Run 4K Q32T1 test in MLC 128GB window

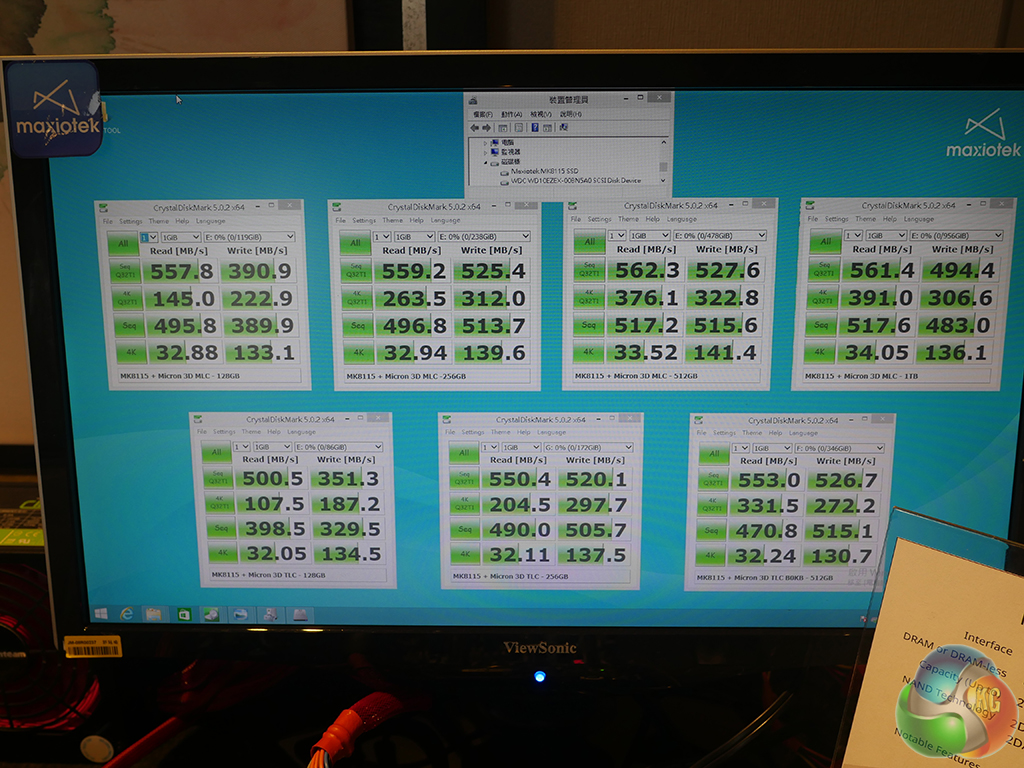click(x=127, y=298)
